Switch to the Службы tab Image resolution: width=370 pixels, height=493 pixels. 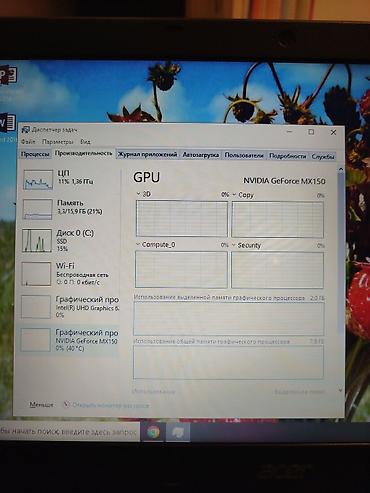coord(323,156)
